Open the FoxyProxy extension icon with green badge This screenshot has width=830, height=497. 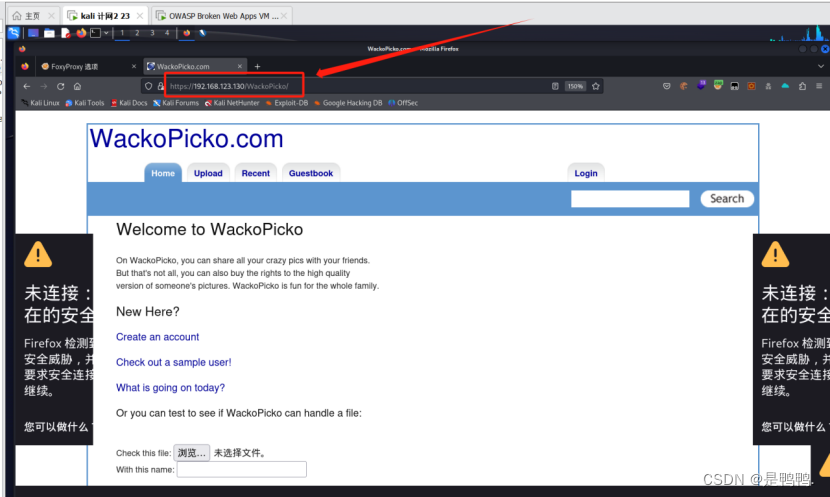click(x=718, y=85)
